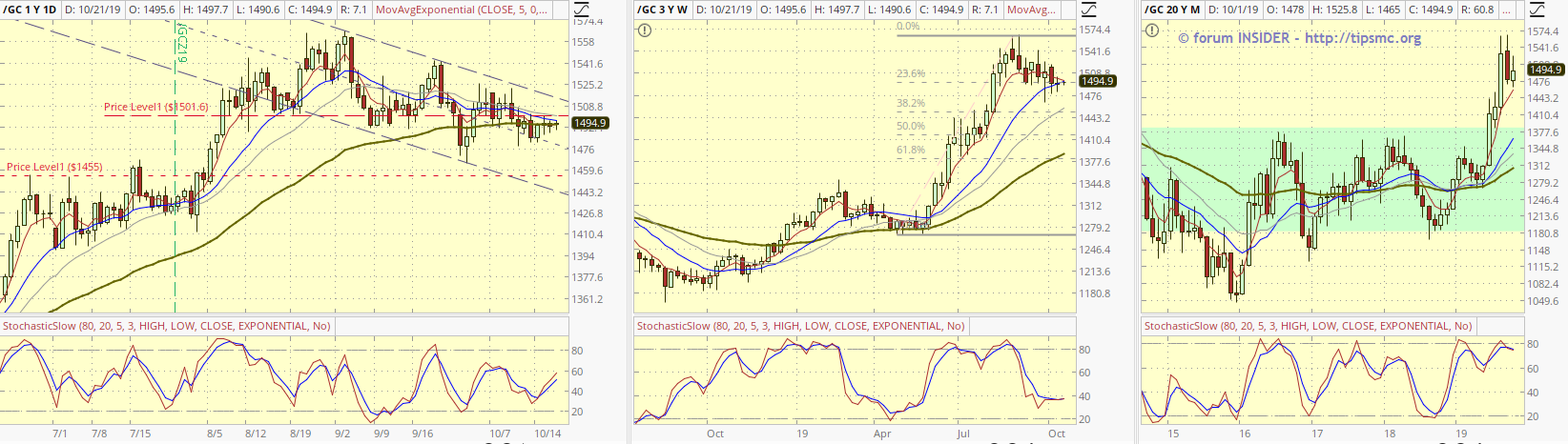
Task: Expand the truncated MovAvg... label on weekly chart
Action: coord(1030,10)
